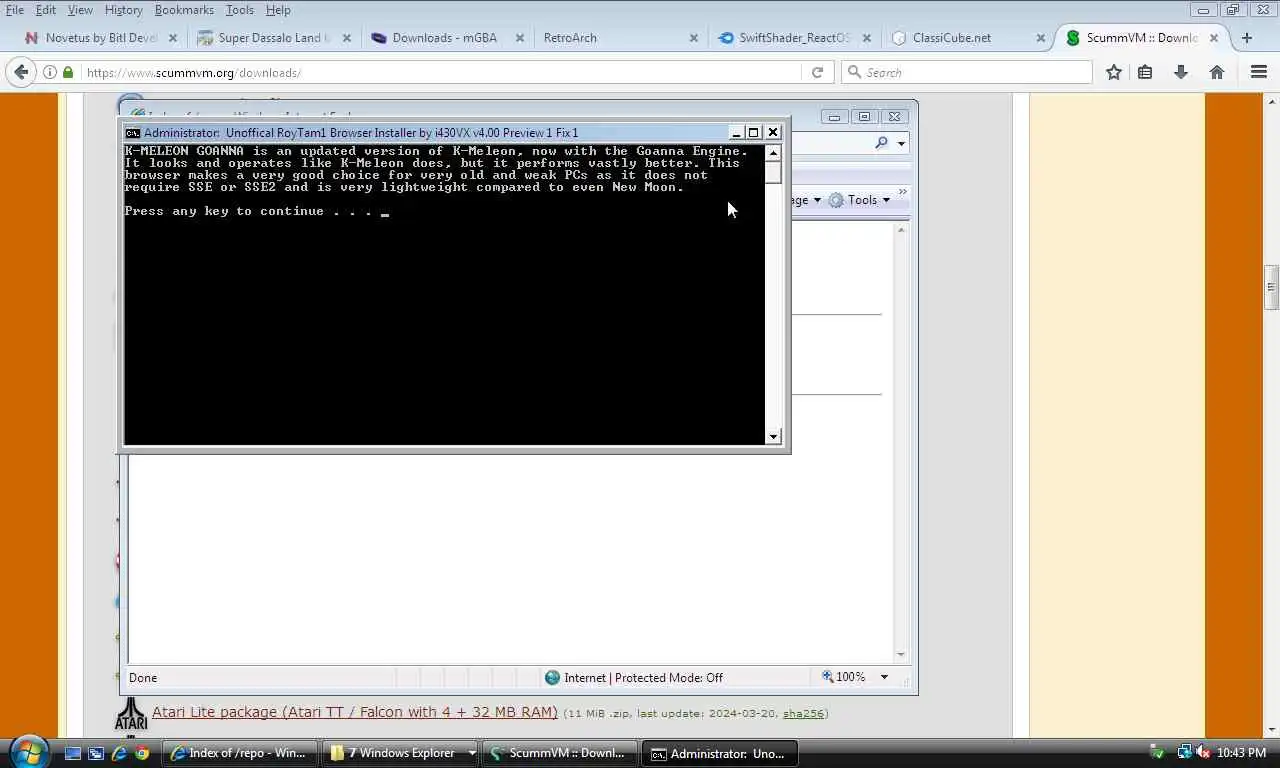The height and width of the screenshot is (768, 1280).
Task: Click the Internet Explorer 100% zoom button
Action: click(x=844, y=677)
